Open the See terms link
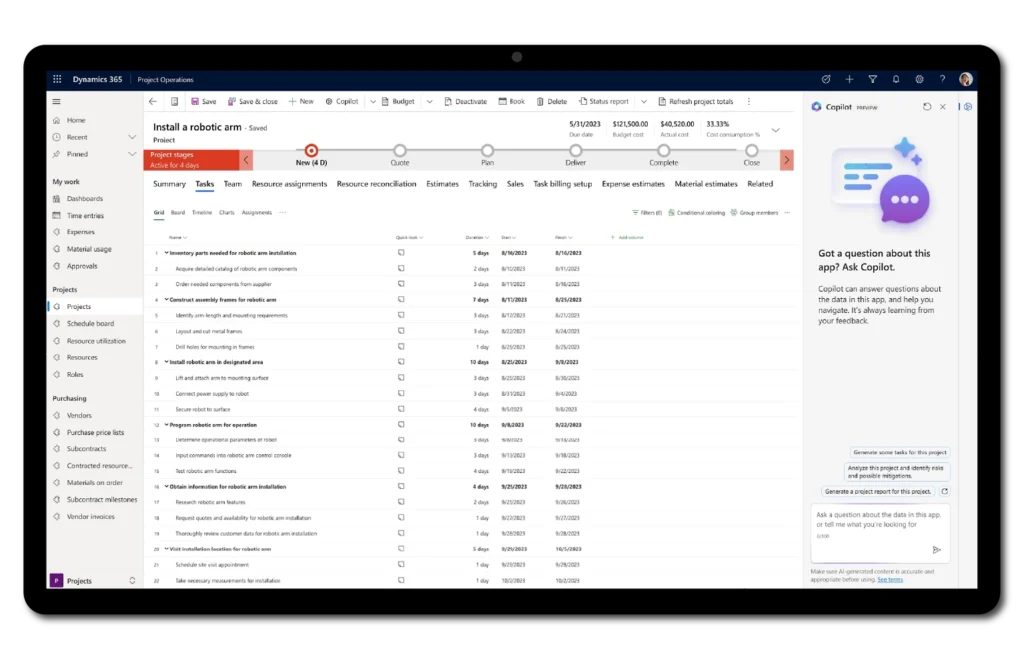 tap(890, 579)
